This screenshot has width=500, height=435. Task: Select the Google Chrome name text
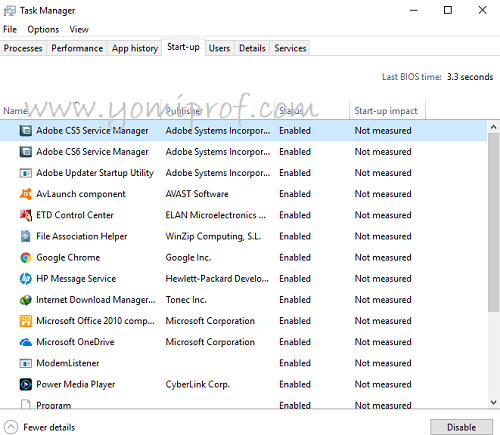click(68, 257)
